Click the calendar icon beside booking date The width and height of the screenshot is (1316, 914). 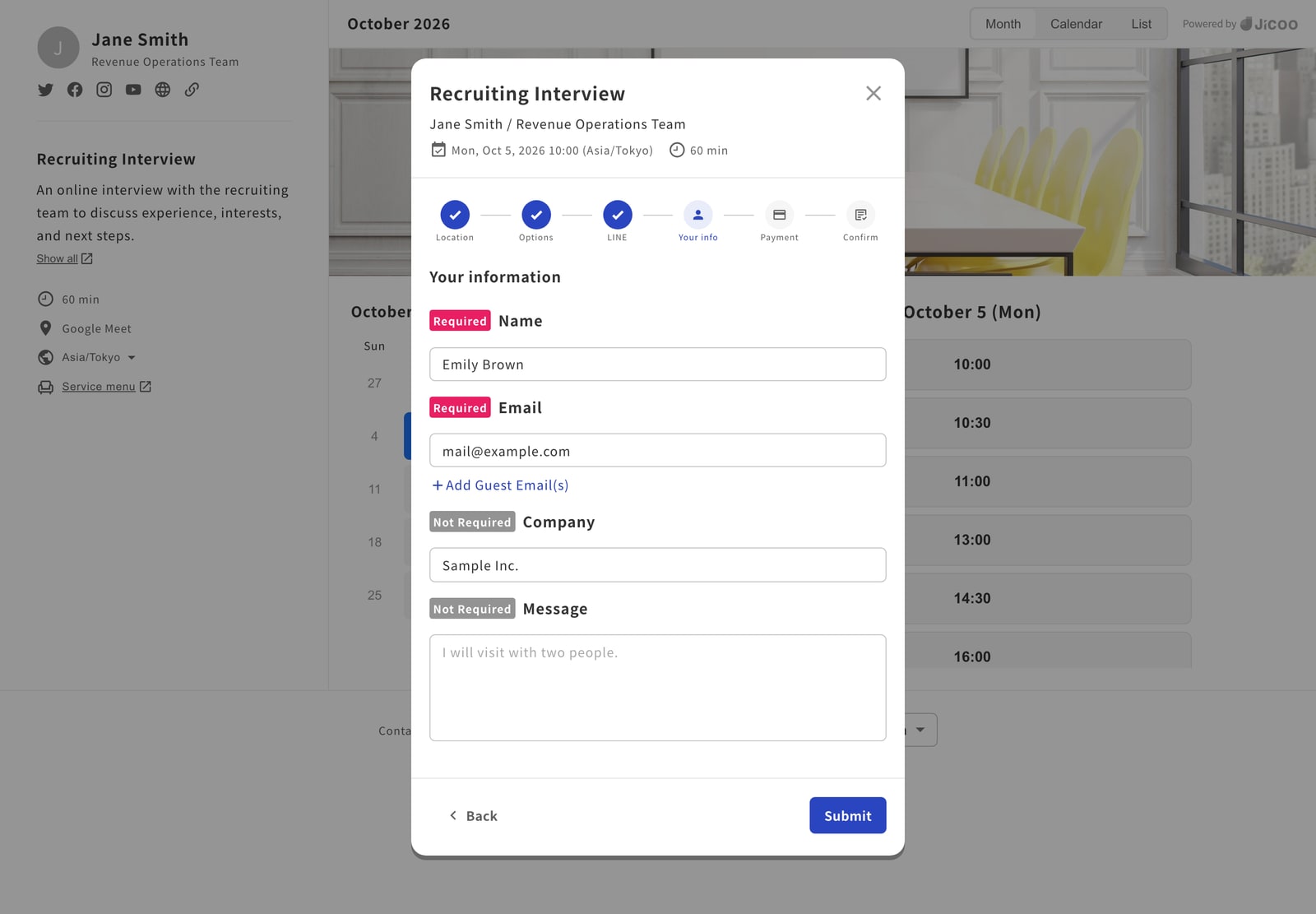pos(438,150)
